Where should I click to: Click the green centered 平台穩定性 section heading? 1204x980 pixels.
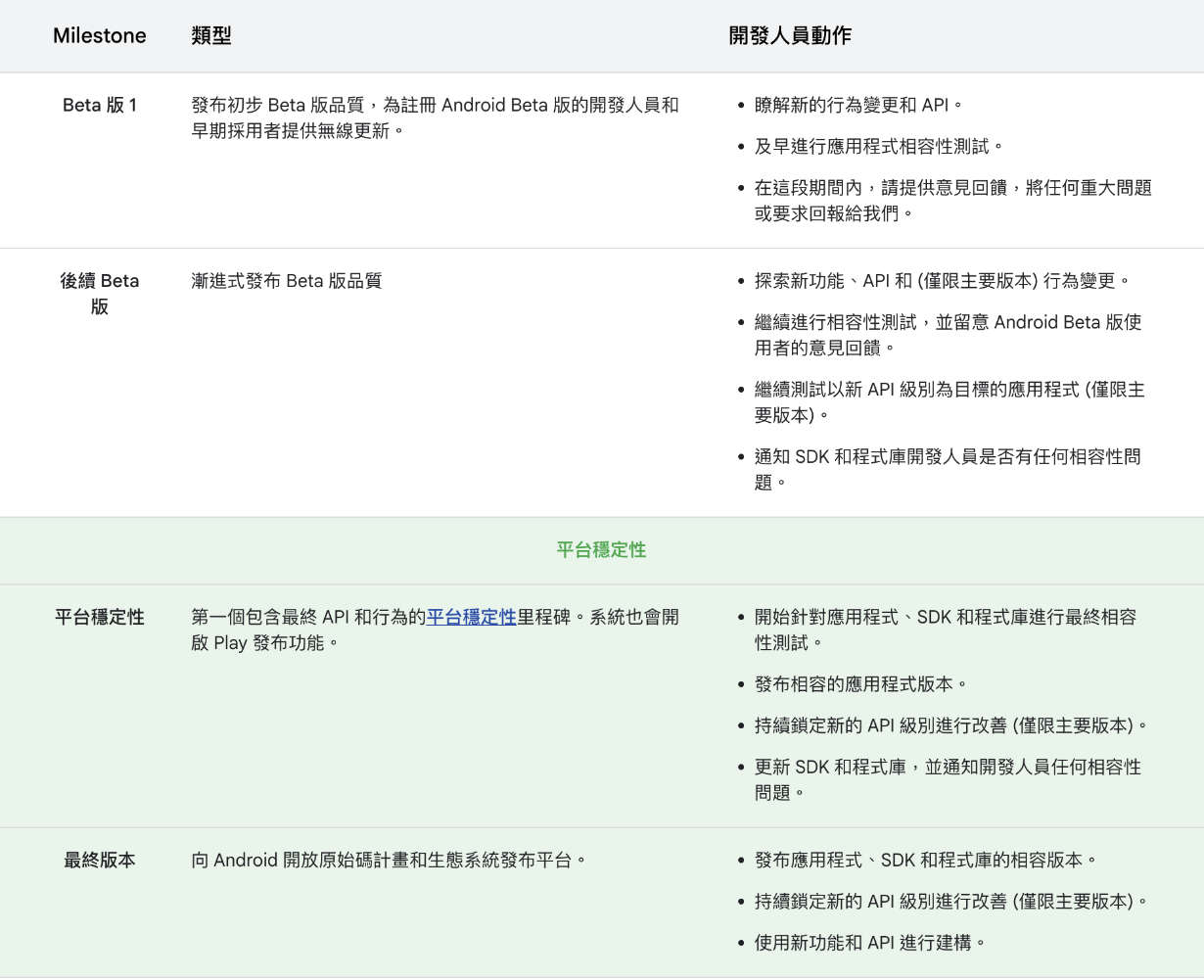pyautogui.click(x=601, y=550)
